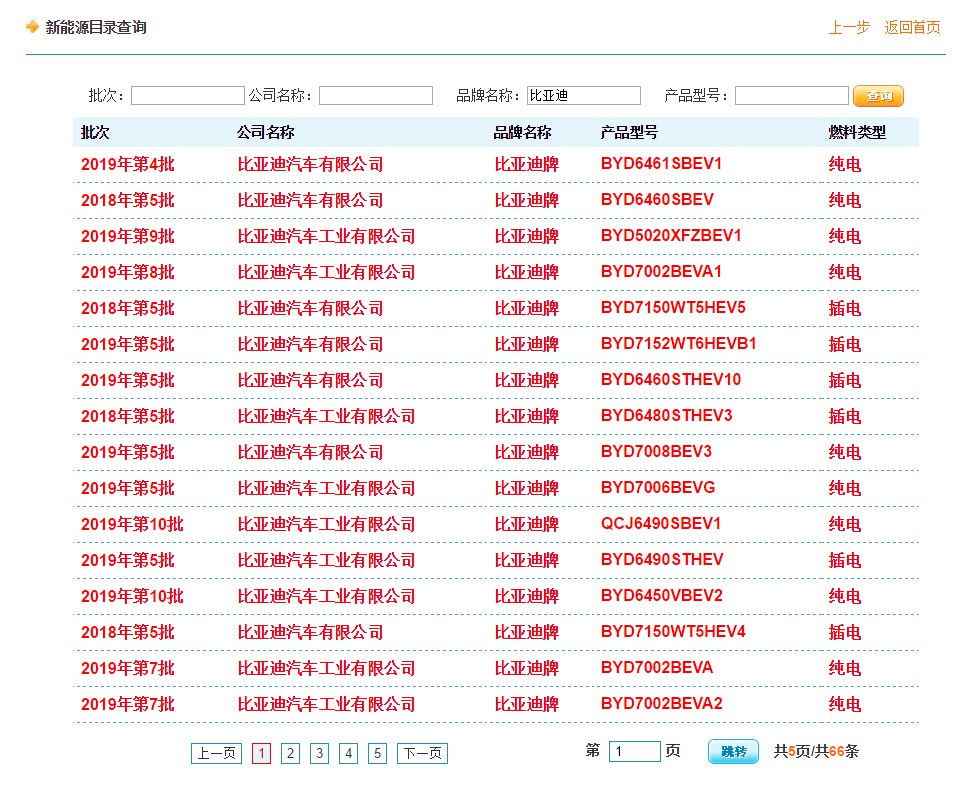The height and width of the screenshot is (788, 975).
Task: Select page 5 in pagination
Action: (x=377, y=753)
